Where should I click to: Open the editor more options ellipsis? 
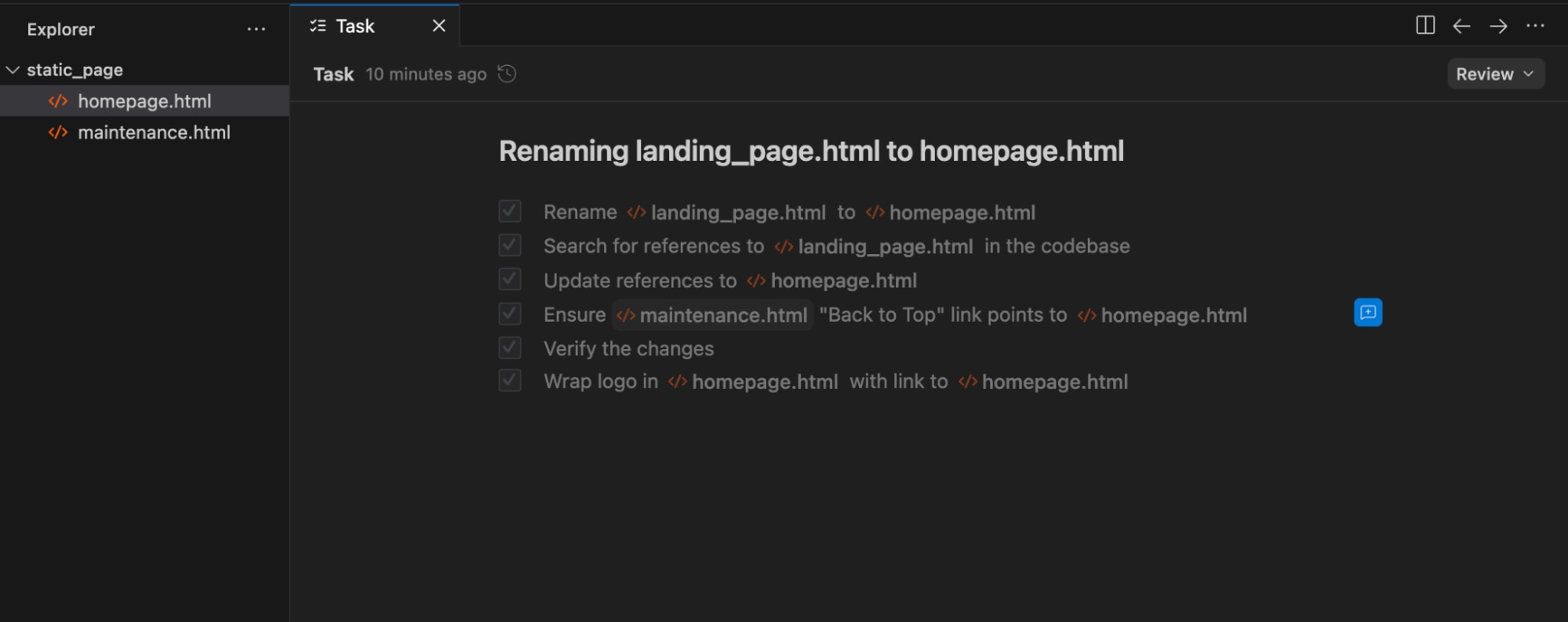tap(1535, 26)
